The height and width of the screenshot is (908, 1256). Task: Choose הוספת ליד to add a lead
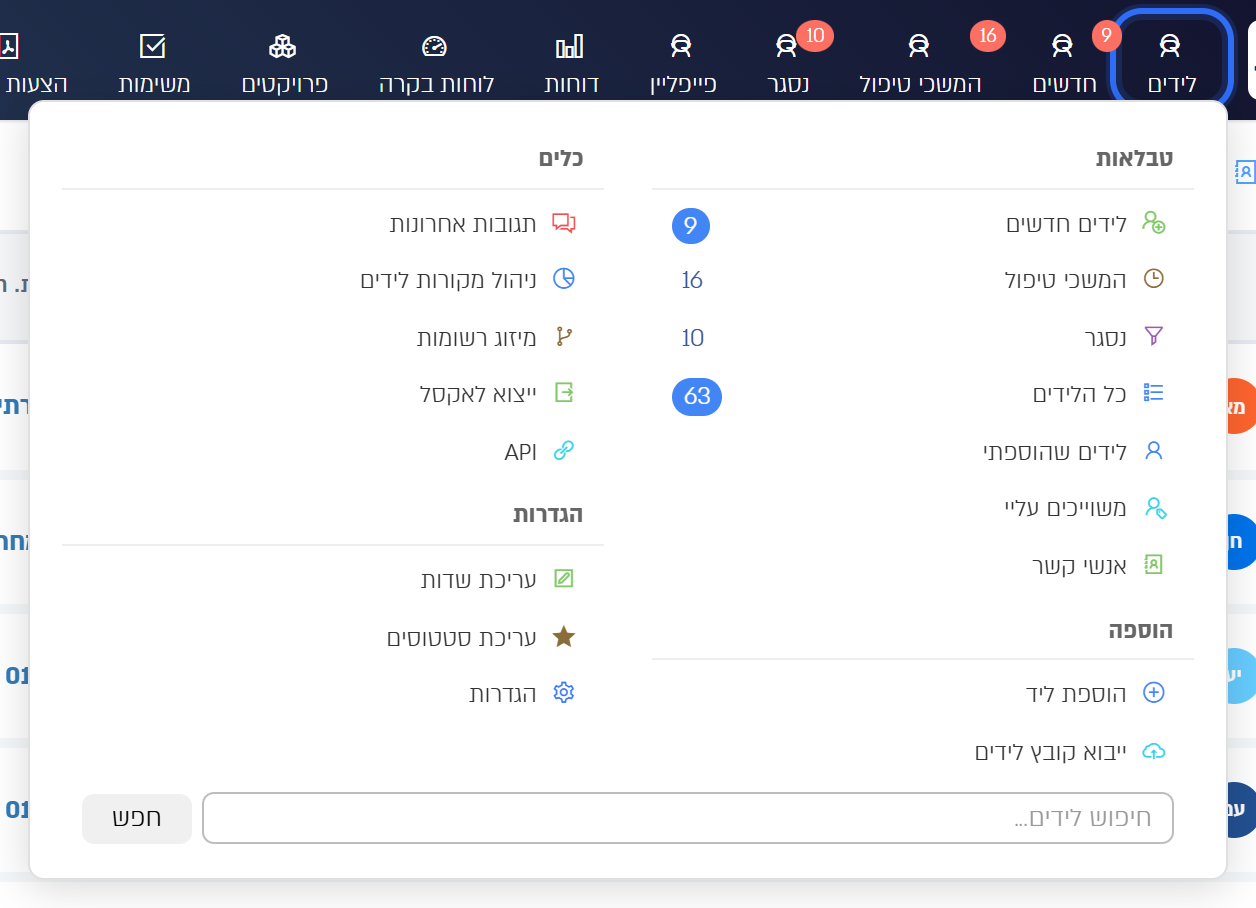pyautogui.click(x=1076, y=693)
